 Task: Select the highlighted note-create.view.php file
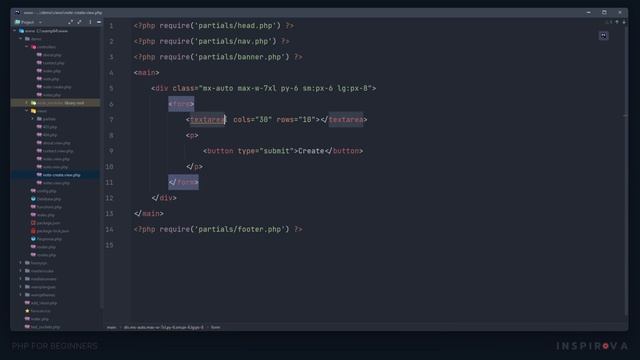point(62,175)
